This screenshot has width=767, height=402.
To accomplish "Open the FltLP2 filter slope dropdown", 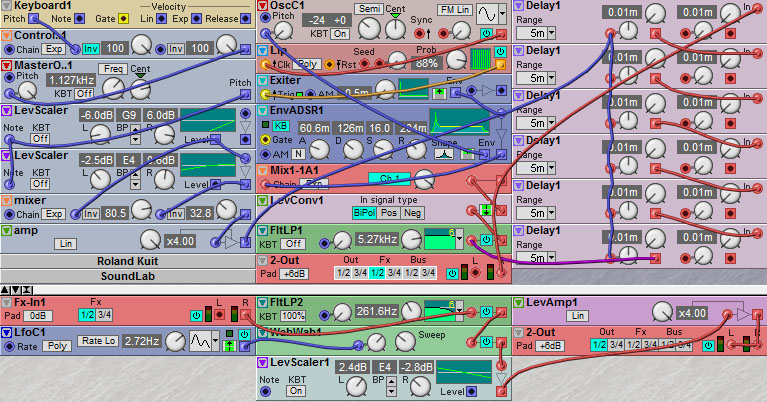I will (x=459, y=311).
